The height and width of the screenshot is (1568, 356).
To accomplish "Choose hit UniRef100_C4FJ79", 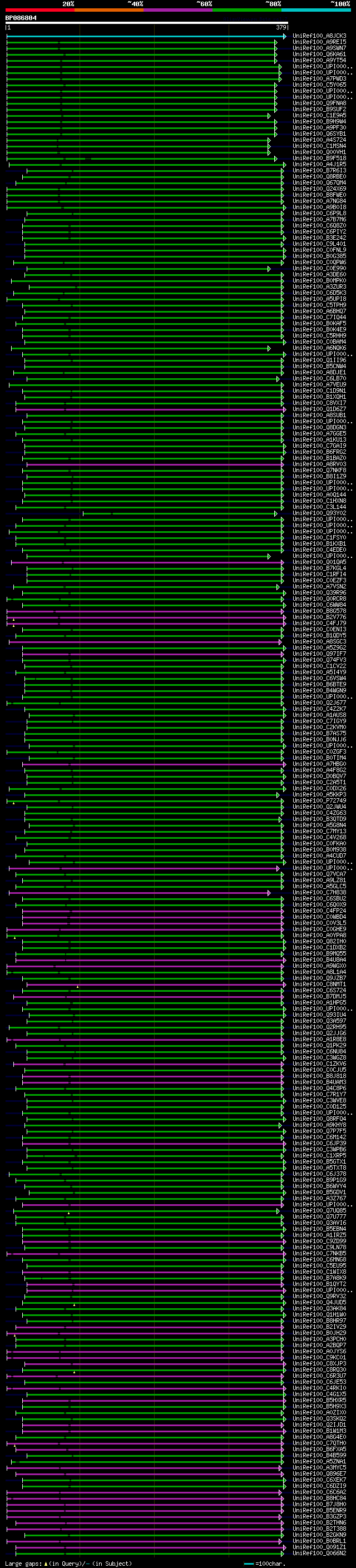I will 319,623.
